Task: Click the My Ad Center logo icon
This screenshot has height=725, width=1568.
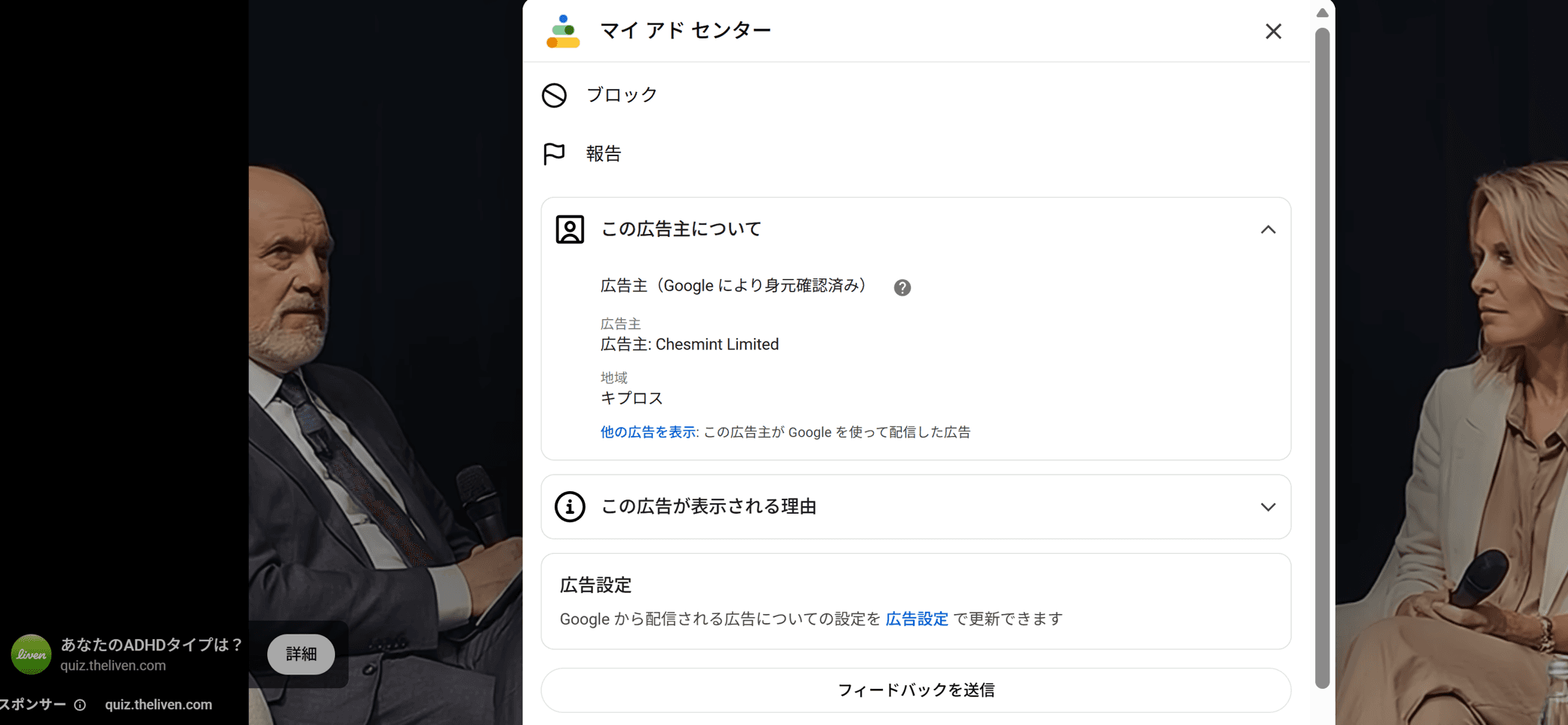Action: pyautogui.click(x=563, y=31)
